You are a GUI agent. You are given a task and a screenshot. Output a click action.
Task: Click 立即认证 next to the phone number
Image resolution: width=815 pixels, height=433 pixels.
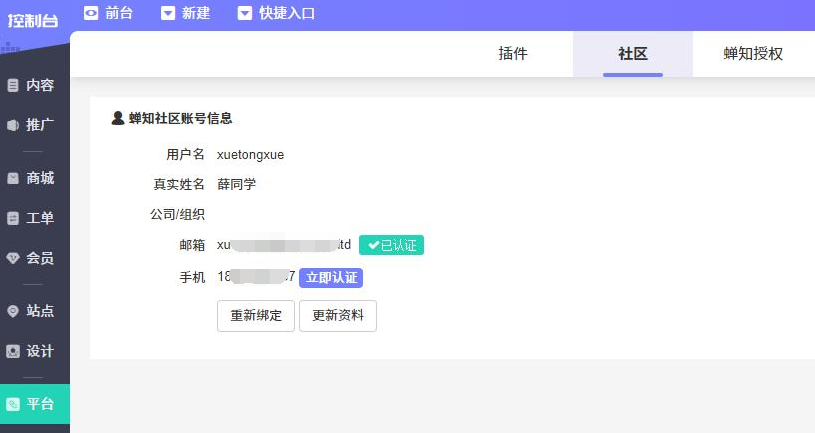point(331,278)
